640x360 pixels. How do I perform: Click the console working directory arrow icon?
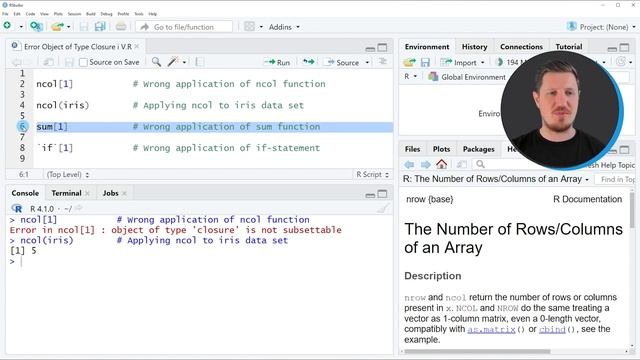79,208
